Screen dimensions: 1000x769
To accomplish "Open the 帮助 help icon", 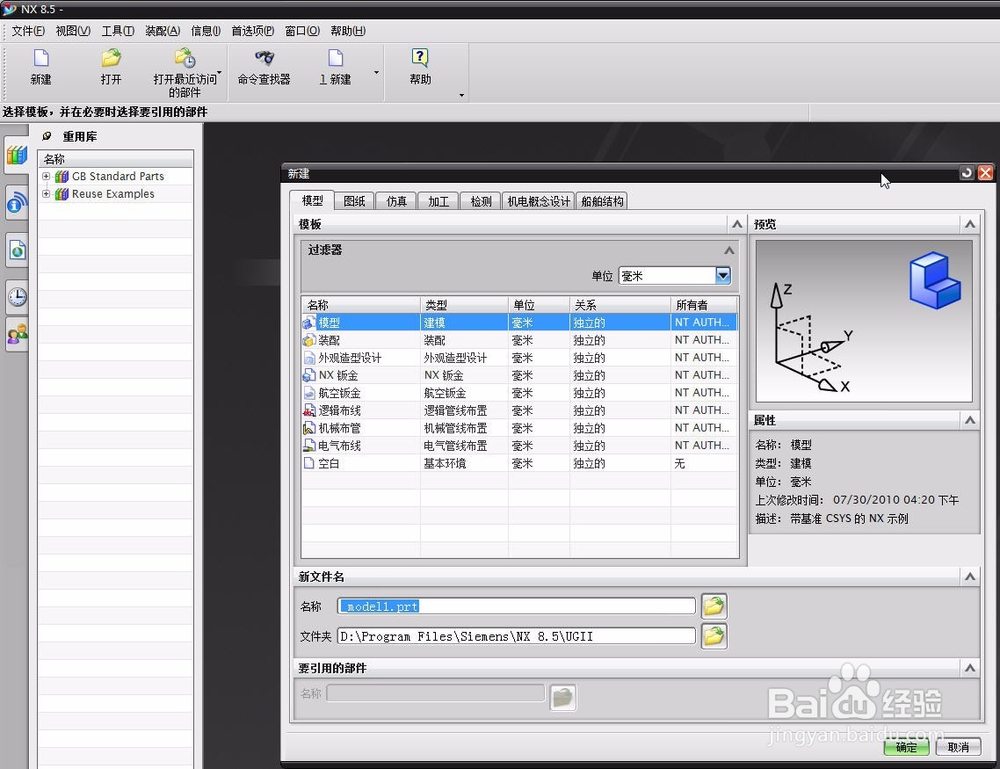I will pyautogui.click(x=420, y=58).
